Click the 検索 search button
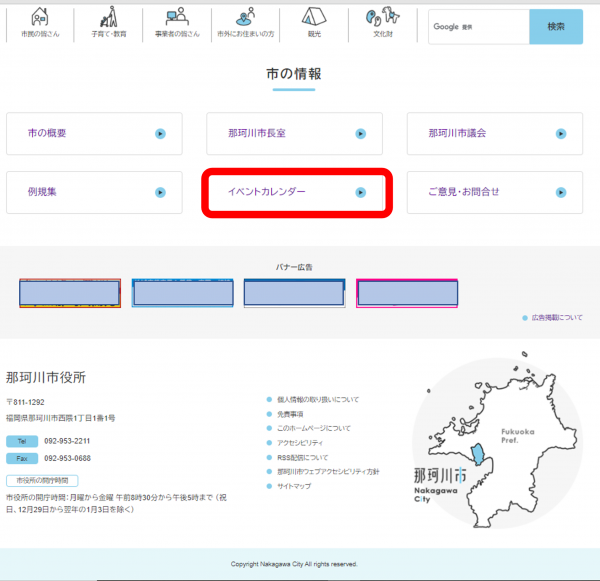Viewport: 600px width, 581px height. (556, 27)
